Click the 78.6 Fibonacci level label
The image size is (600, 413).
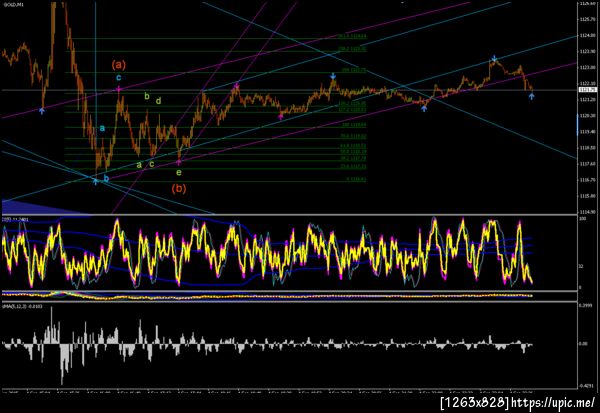click(354, 136)
